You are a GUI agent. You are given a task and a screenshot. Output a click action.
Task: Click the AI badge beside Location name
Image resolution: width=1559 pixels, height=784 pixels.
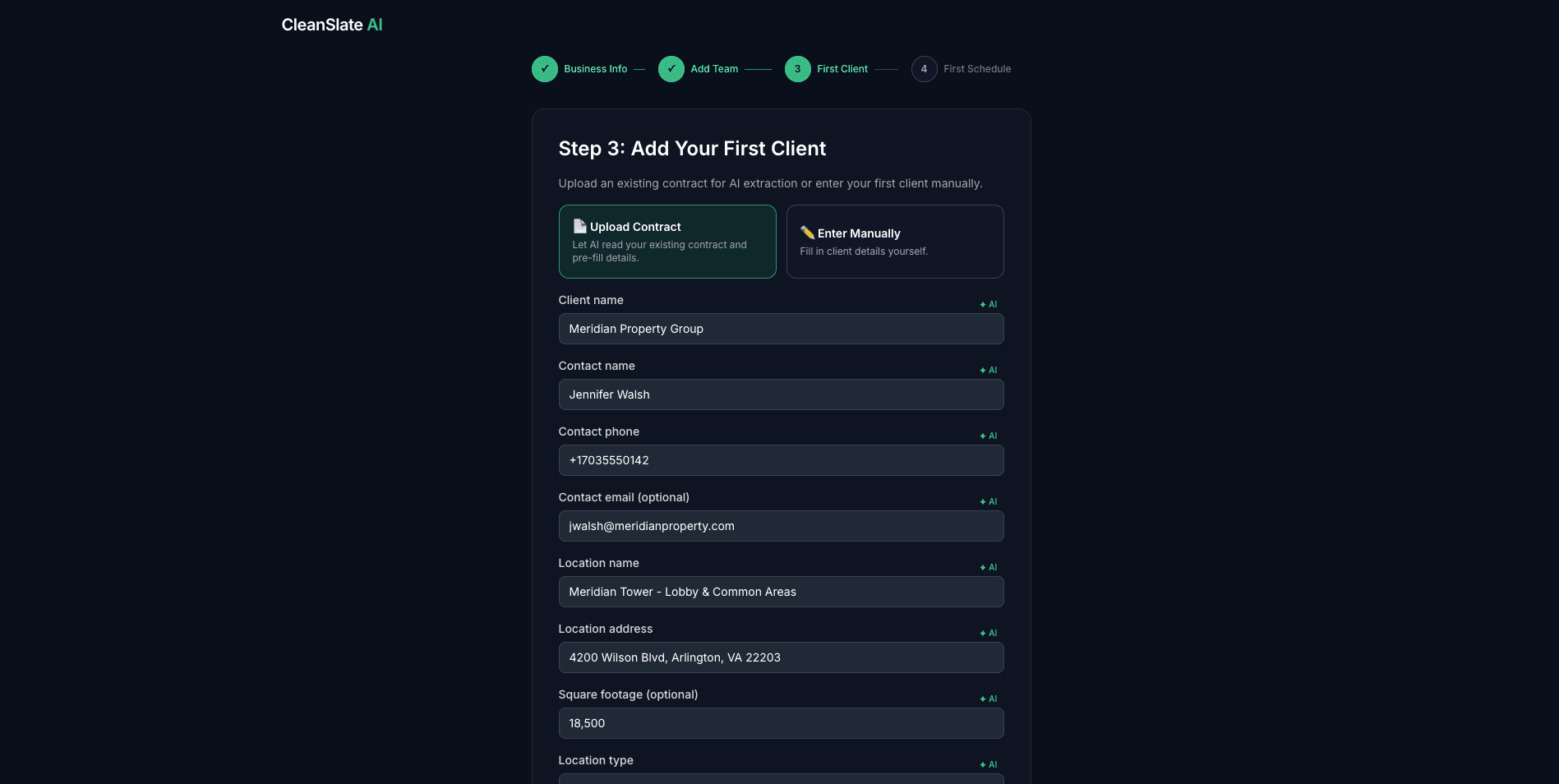(x=987, y=567)
